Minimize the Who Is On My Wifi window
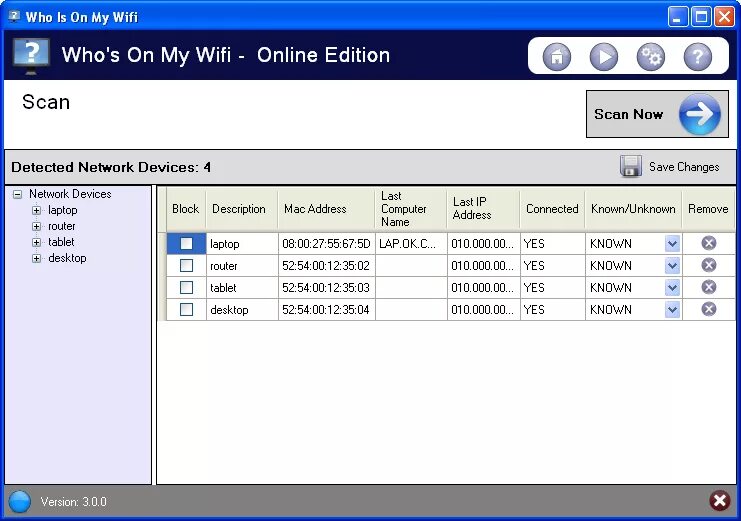The image size is (741, 521). click(678, 17)
